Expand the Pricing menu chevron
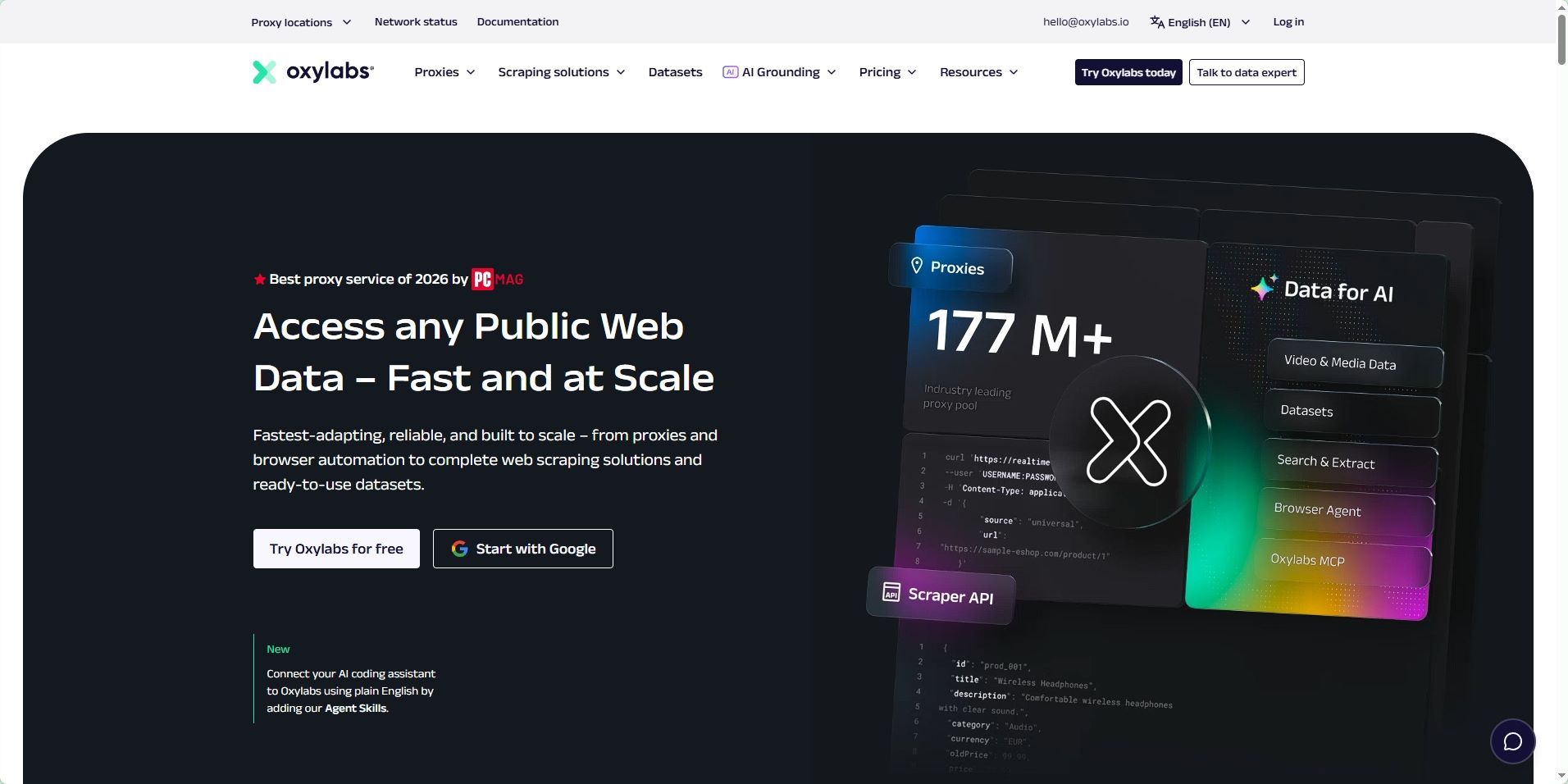The height and width of the screenshot is (784, 1568). pos(912,72)
